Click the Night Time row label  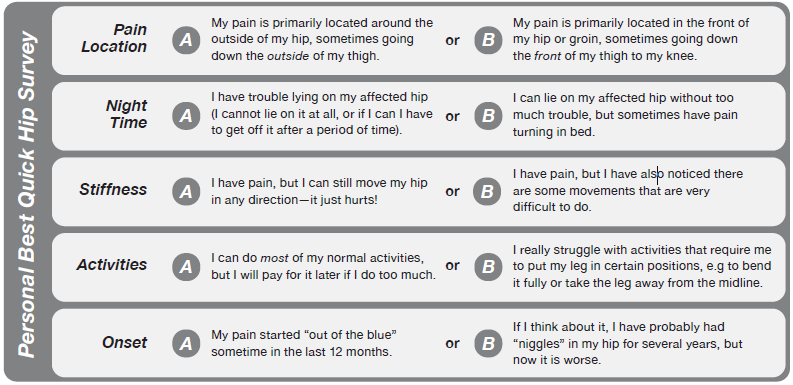coord(126,114)
